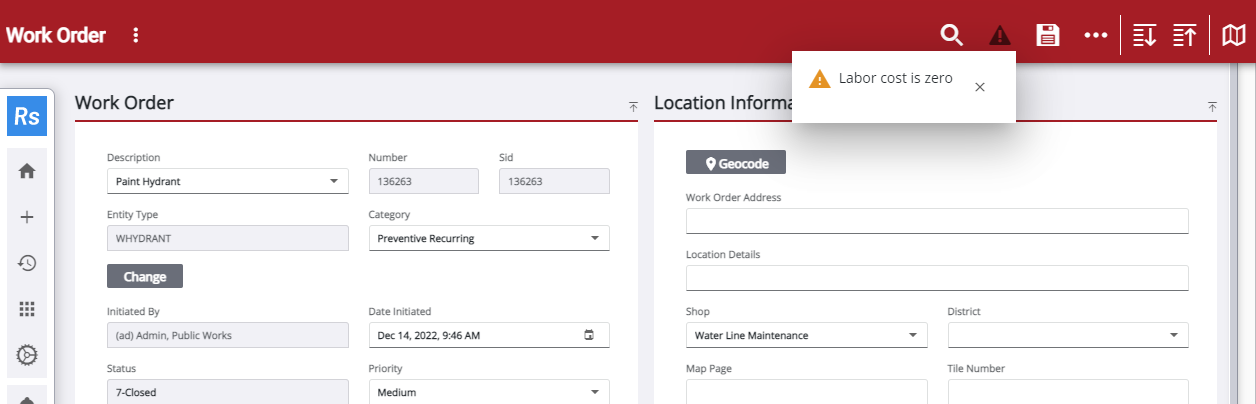Click the collapse all sections icon

coord(1184,36)
